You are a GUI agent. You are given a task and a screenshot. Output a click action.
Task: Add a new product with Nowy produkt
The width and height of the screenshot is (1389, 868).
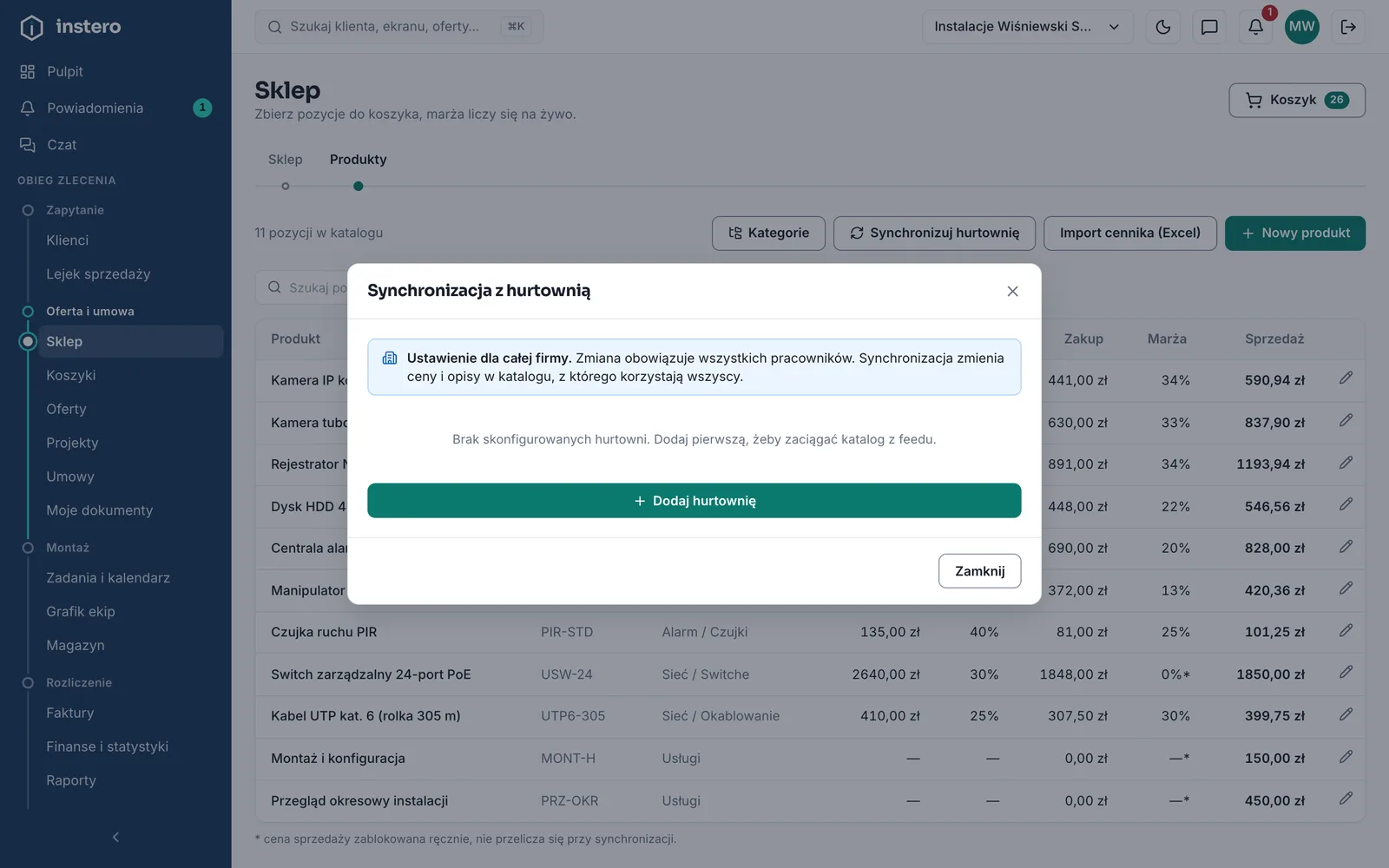1294,233
